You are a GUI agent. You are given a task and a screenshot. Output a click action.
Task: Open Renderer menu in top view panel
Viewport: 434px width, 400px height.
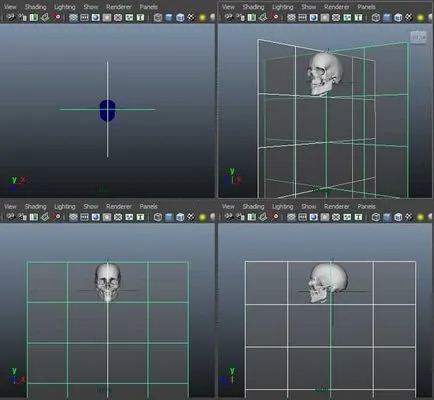[119, 7]
